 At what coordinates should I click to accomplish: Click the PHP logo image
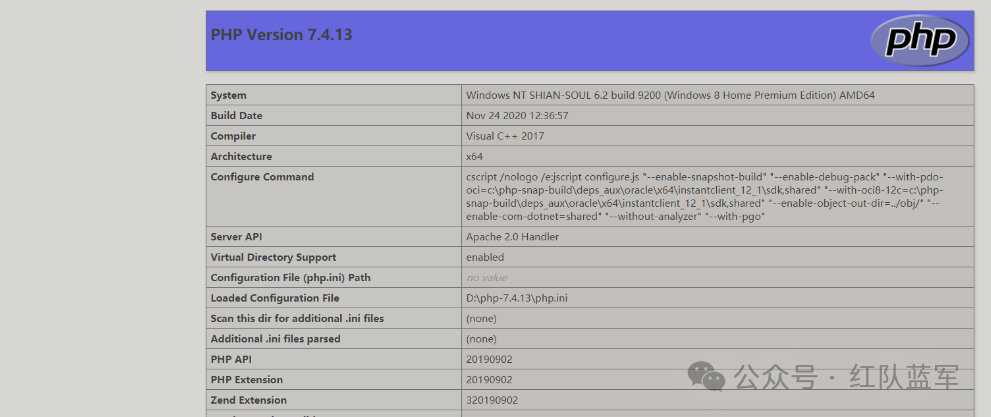(920, 40)
